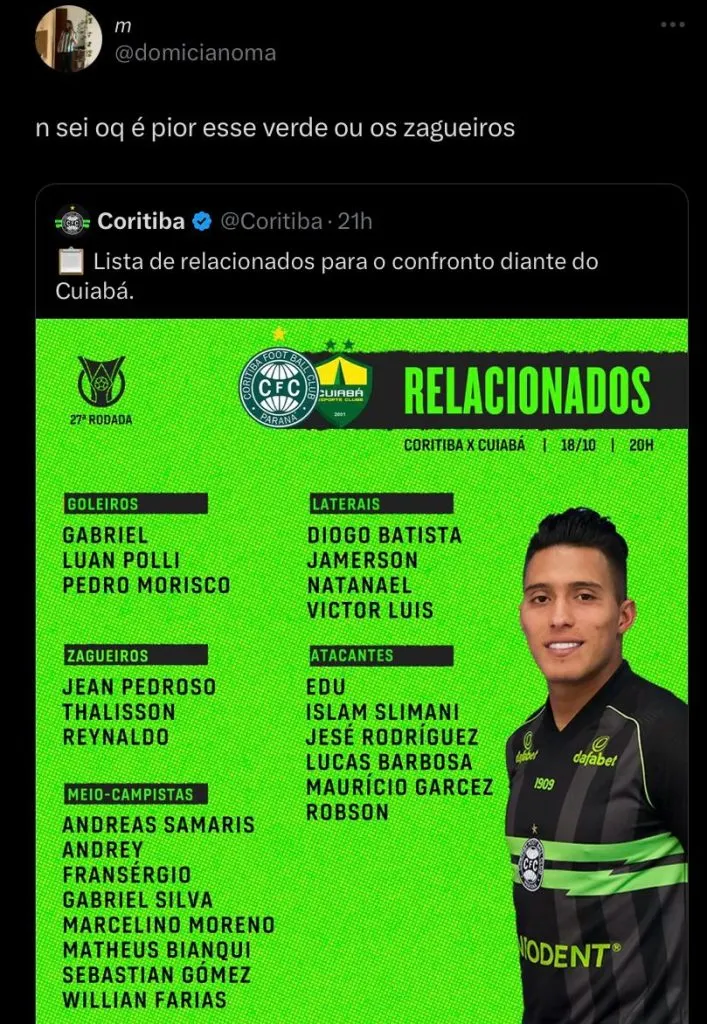Click the Brasileirão logo above 27ª Rodada
Viewport: 707px width, 1024px height.
101,380
